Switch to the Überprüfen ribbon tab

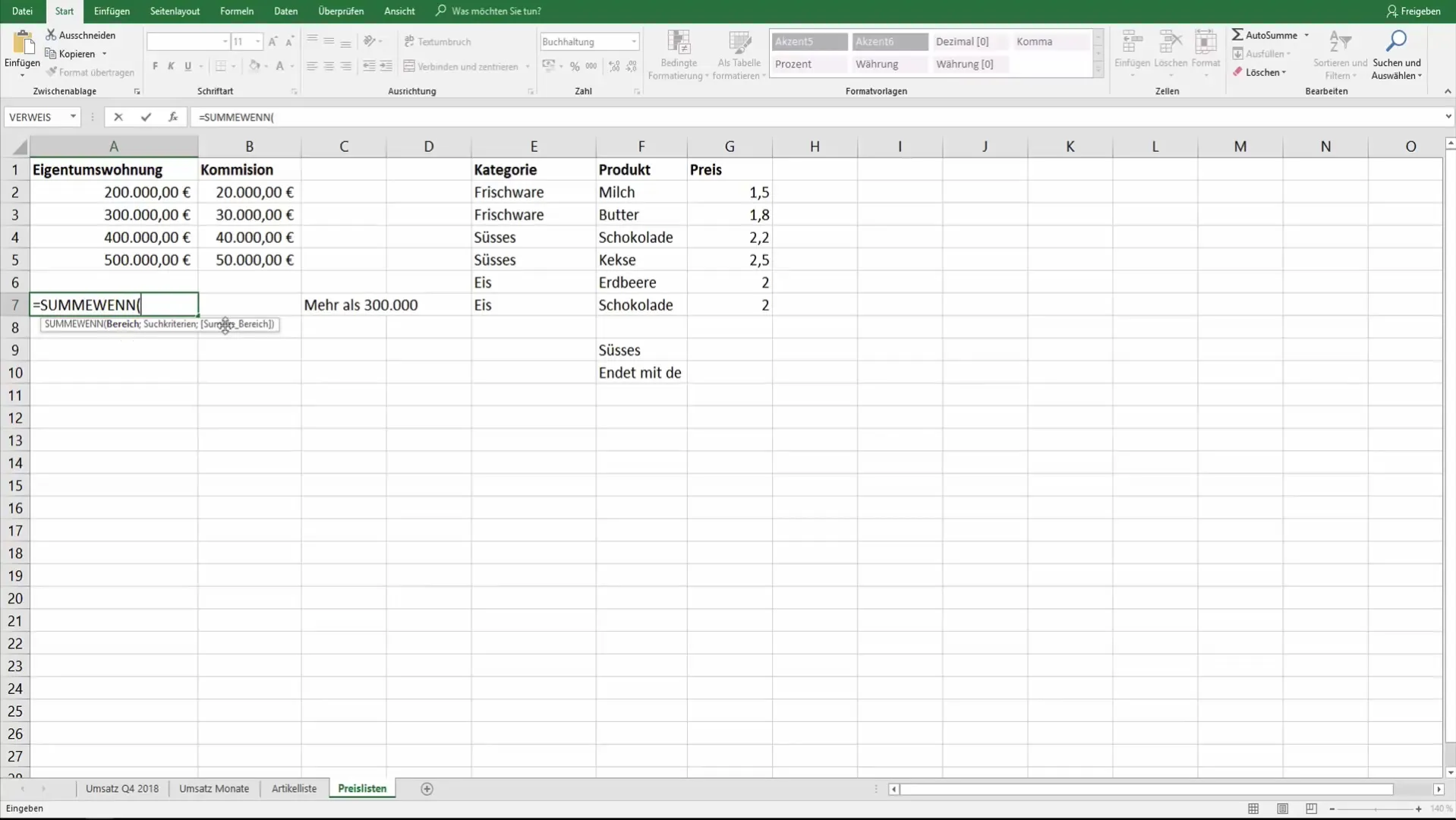click(341, 11)
